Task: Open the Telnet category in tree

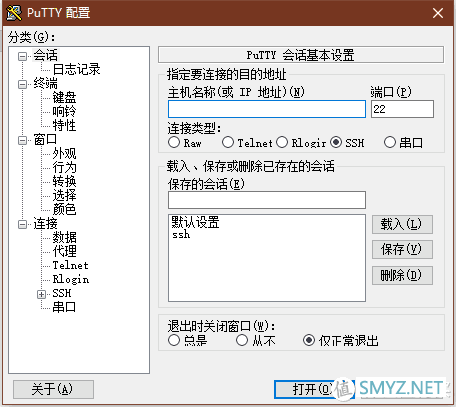Action: [70, 265]
